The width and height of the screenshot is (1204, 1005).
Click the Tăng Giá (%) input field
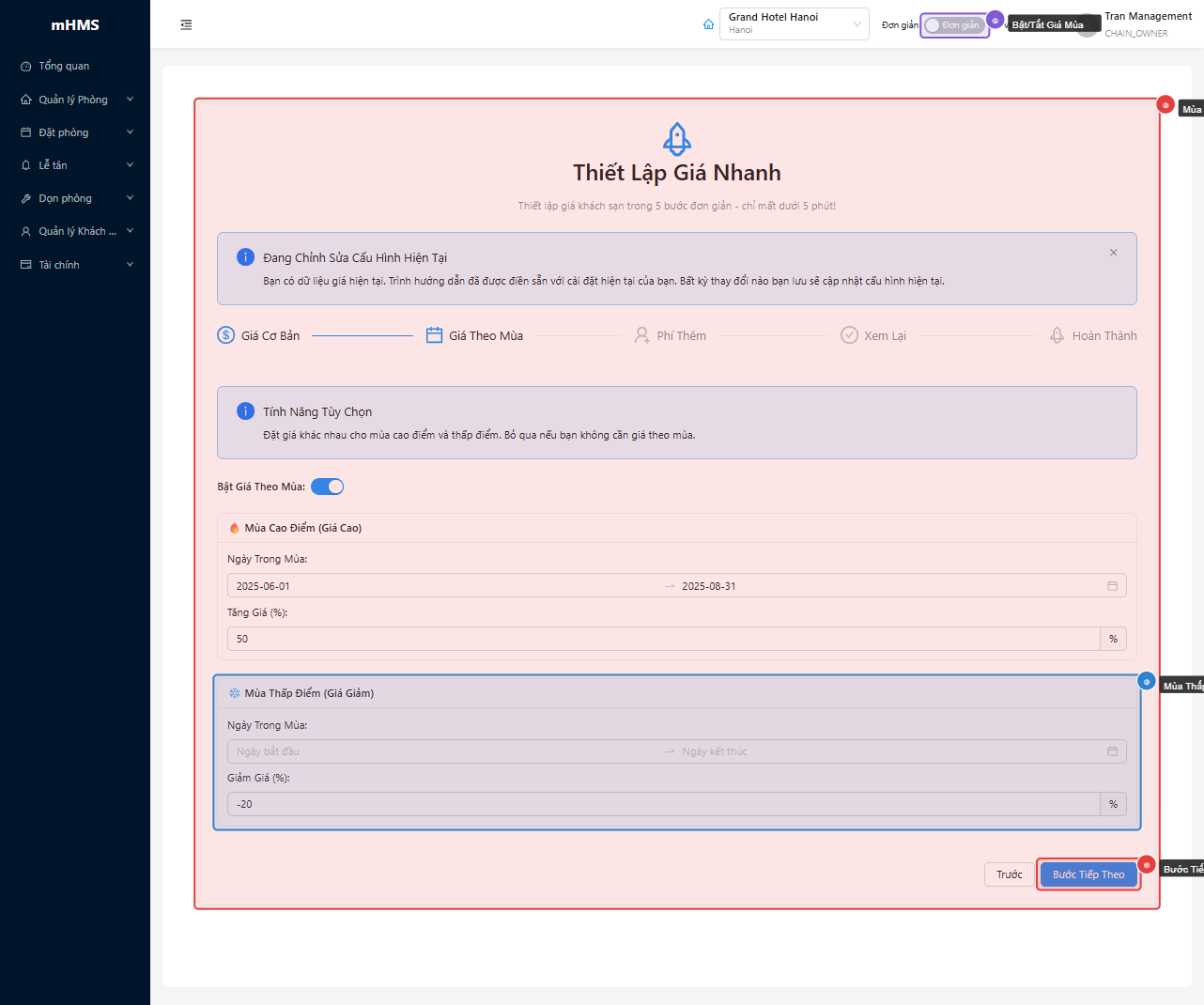pyautogui.click(x=663, y=639)
